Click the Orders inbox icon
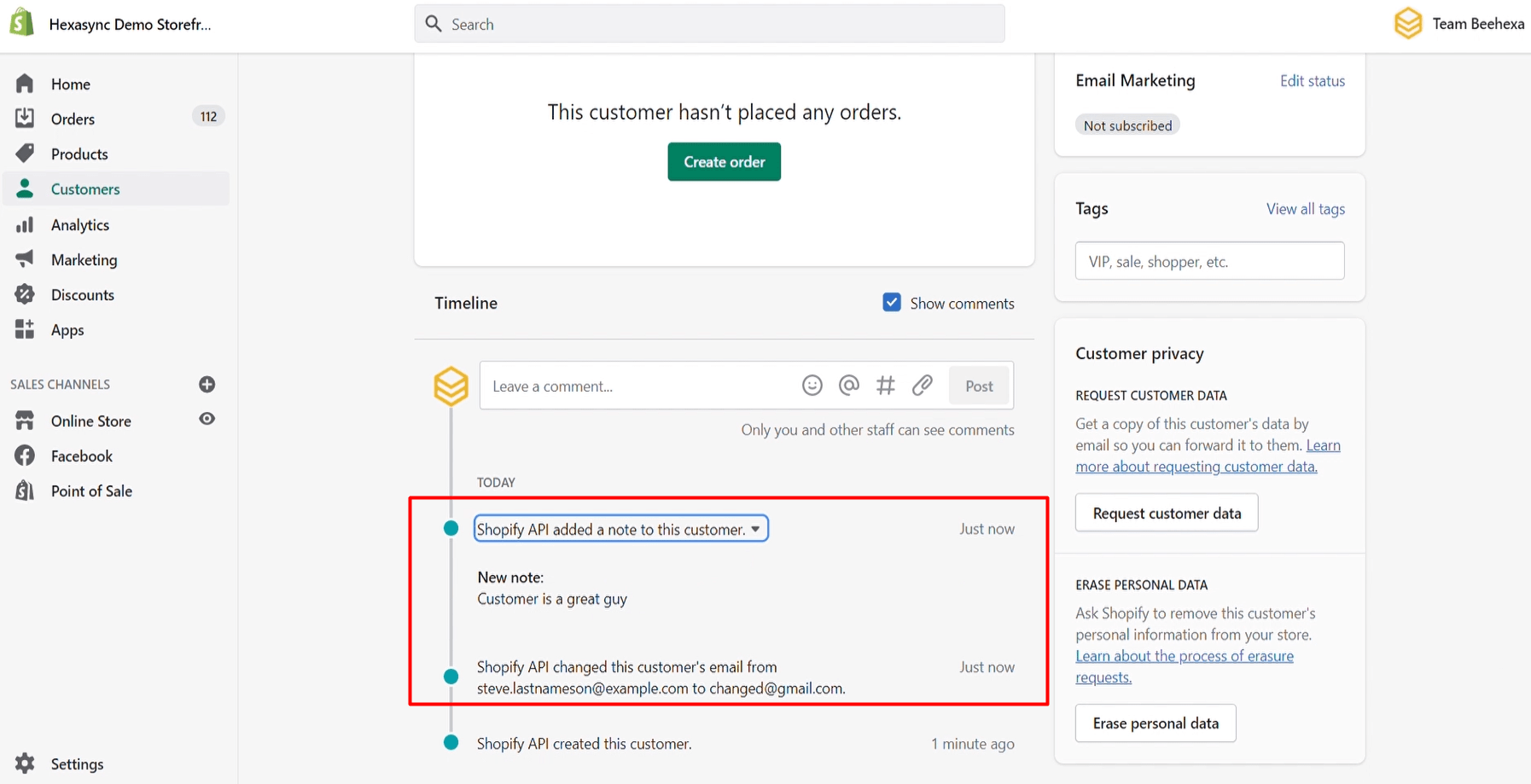Viewport: 1531px width, 784px height. pos(25,118)
